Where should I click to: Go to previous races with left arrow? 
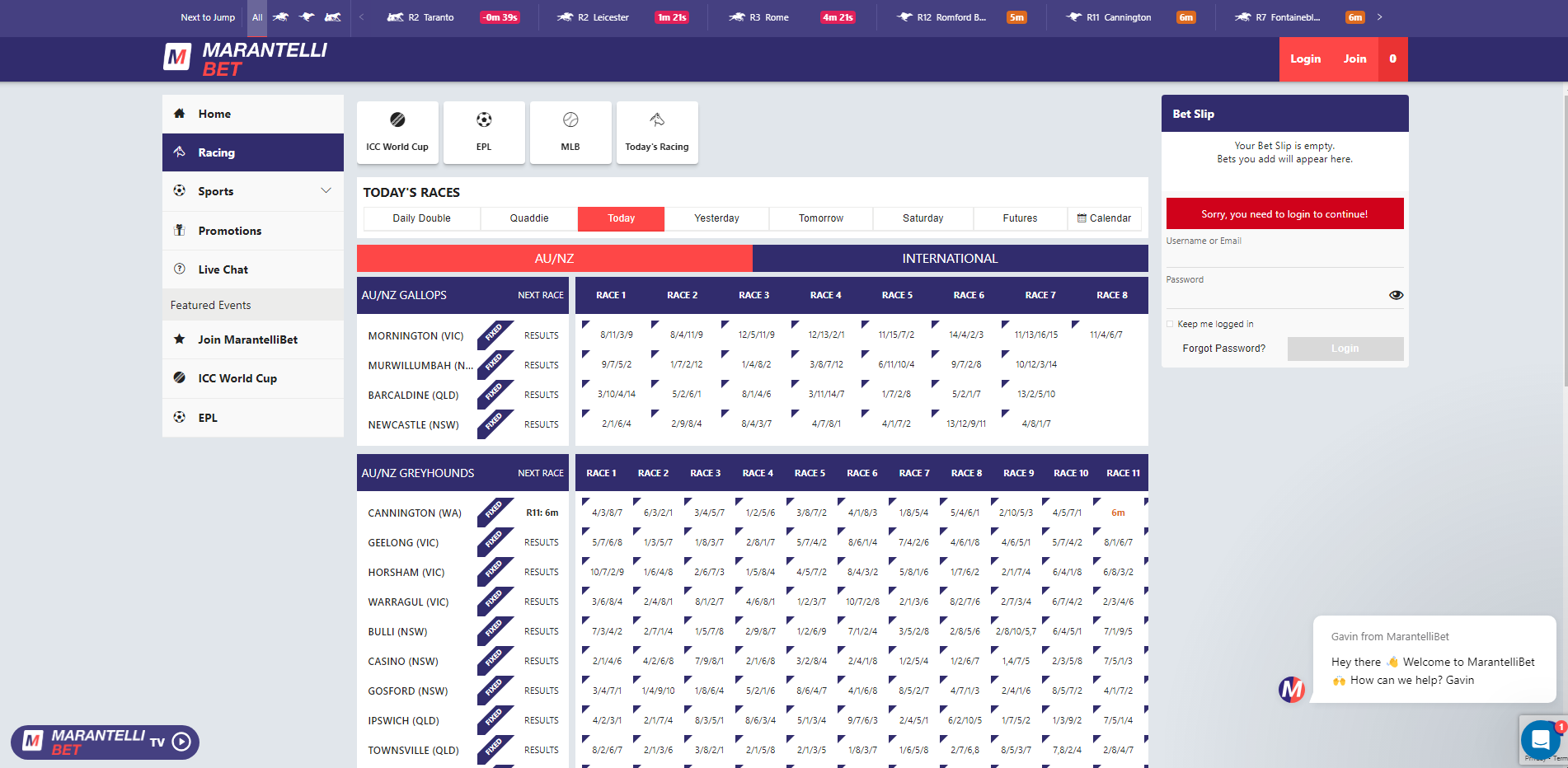click(361, 17)
